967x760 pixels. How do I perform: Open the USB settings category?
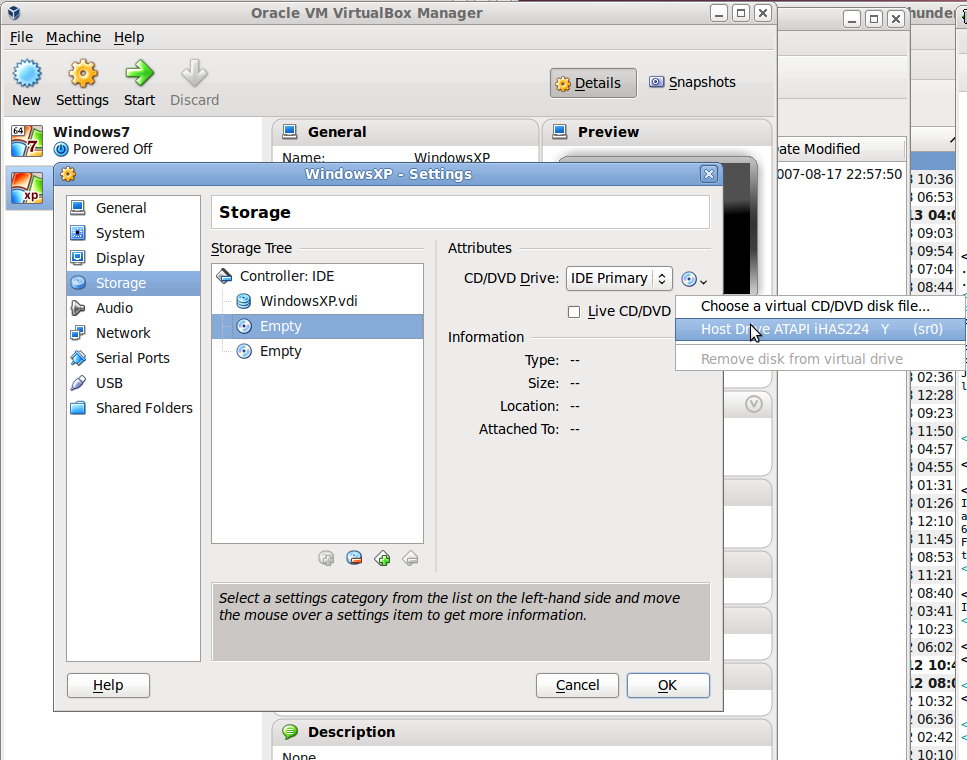(x=133, y=383)
